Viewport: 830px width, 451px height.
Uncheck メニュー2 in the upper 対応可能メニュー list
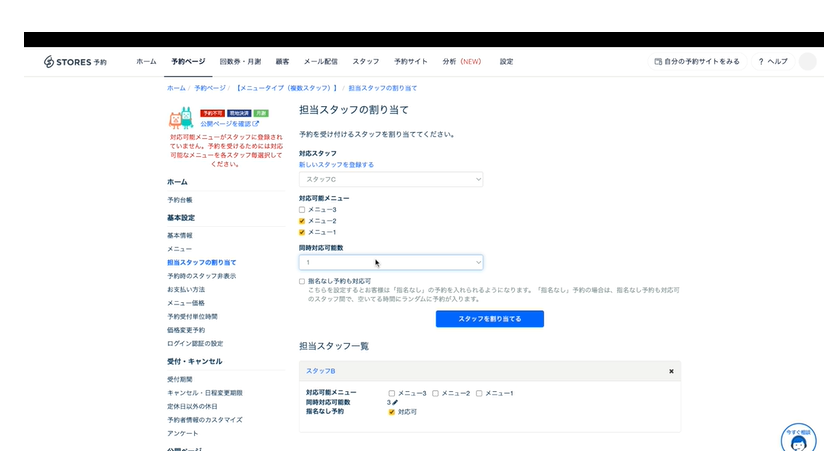pos(302,220)
